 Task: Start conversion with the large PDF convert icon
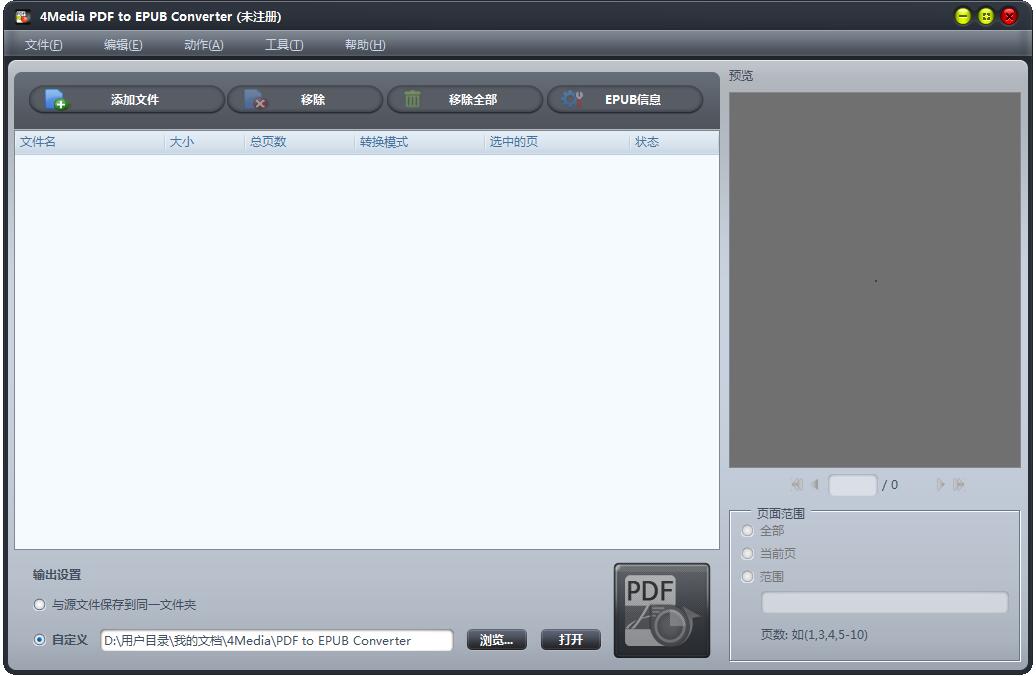coord(662,611)
